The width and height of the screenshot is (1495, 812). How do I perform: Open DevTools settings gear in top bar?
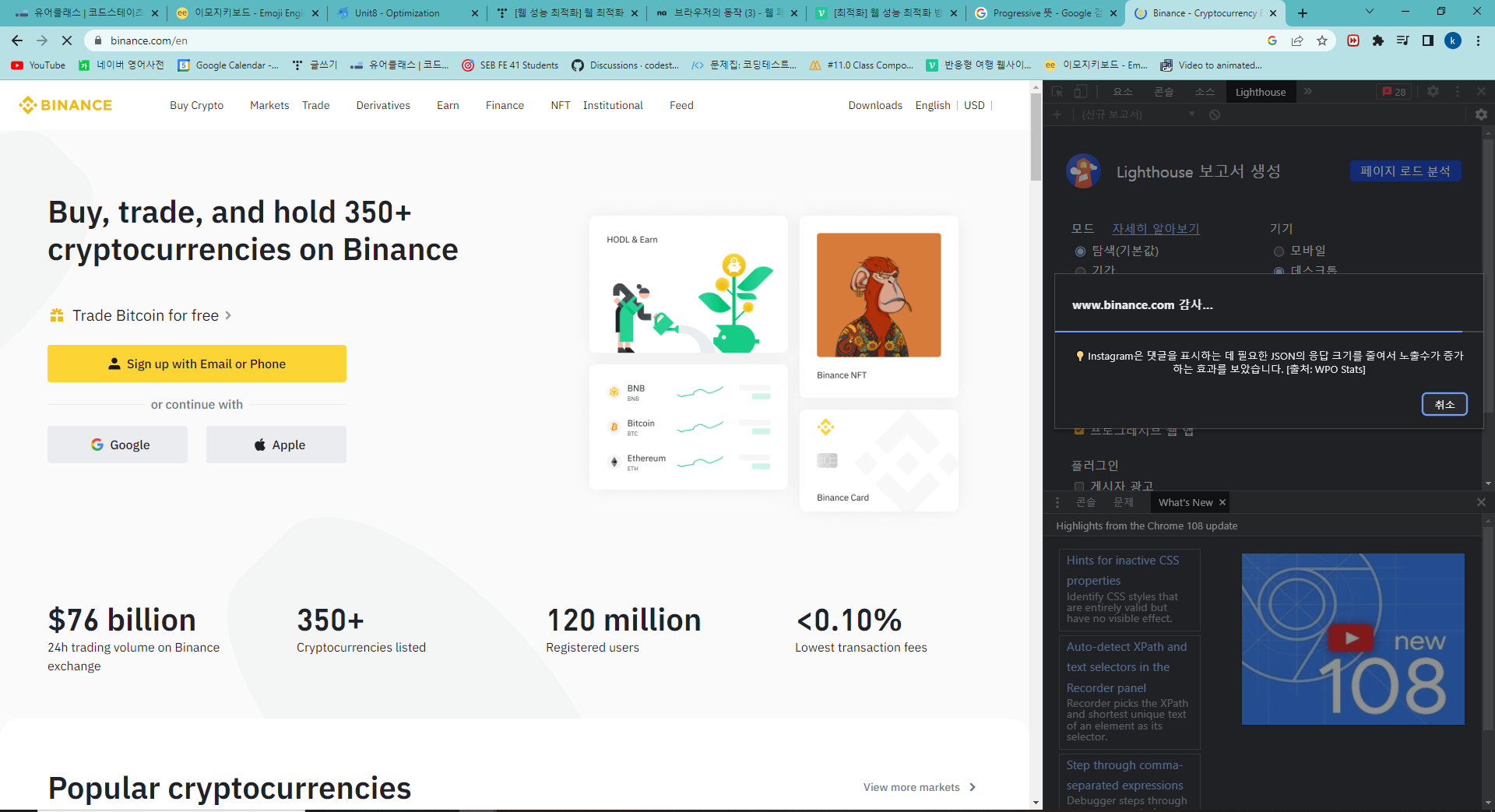(1433, 92)
